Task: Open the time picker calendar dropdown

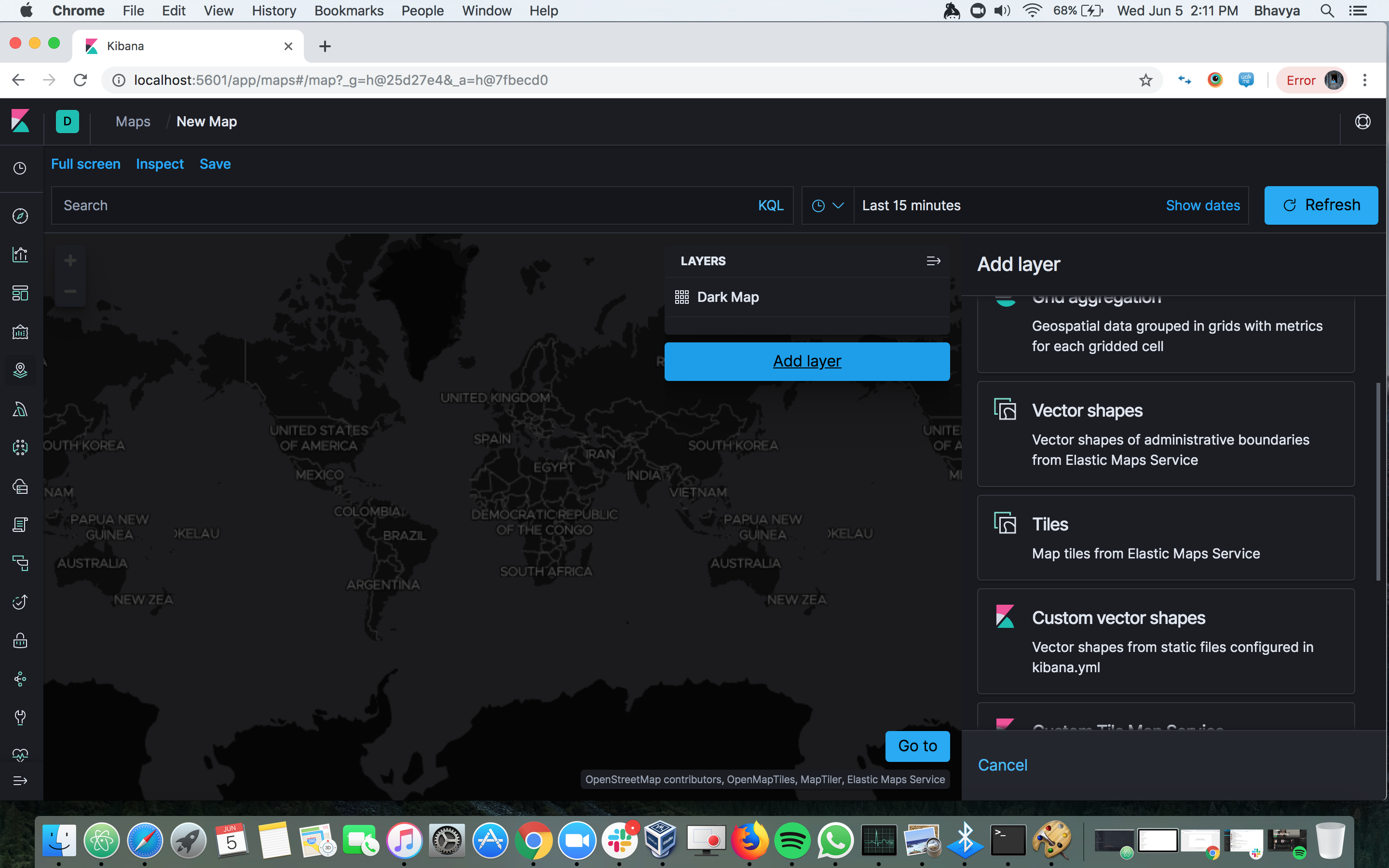Action: [x=827, y=205]
